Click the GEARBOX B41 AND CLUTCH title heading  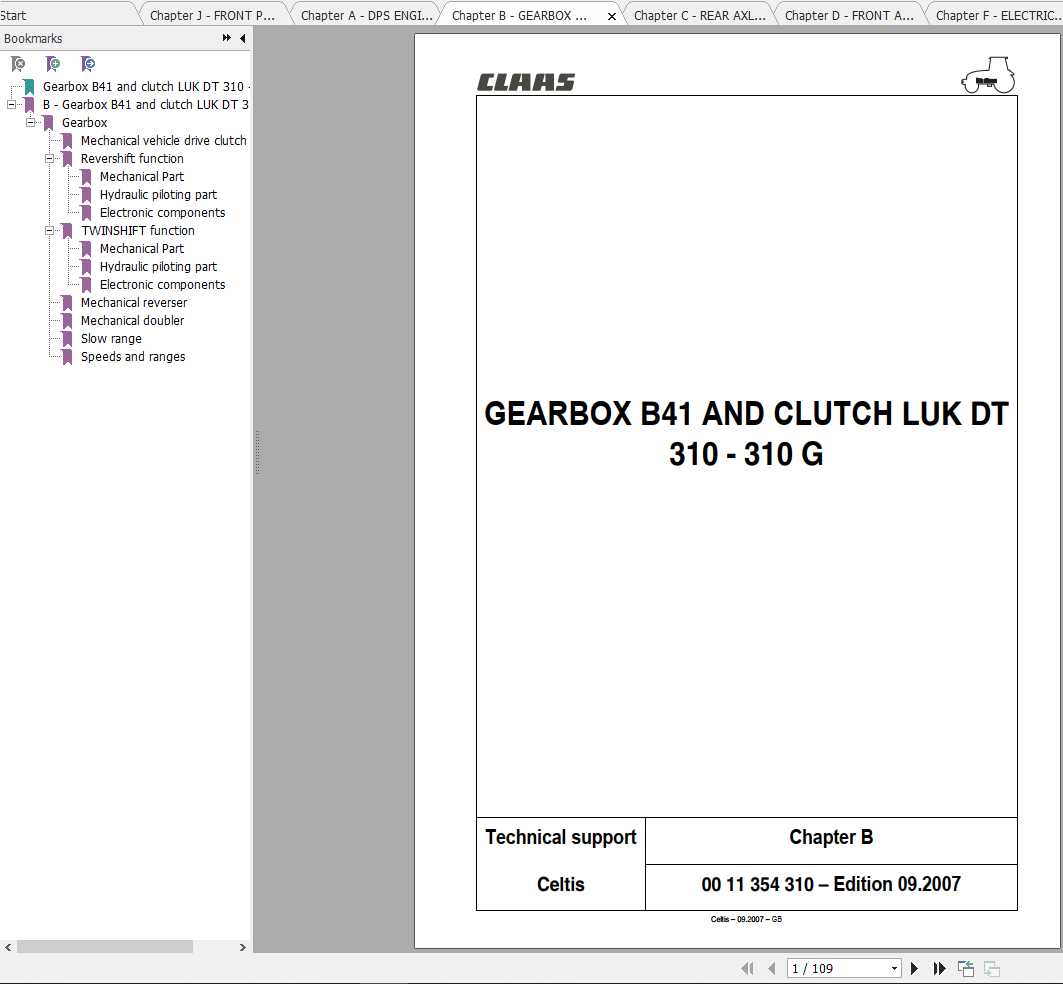pos(746,433)
